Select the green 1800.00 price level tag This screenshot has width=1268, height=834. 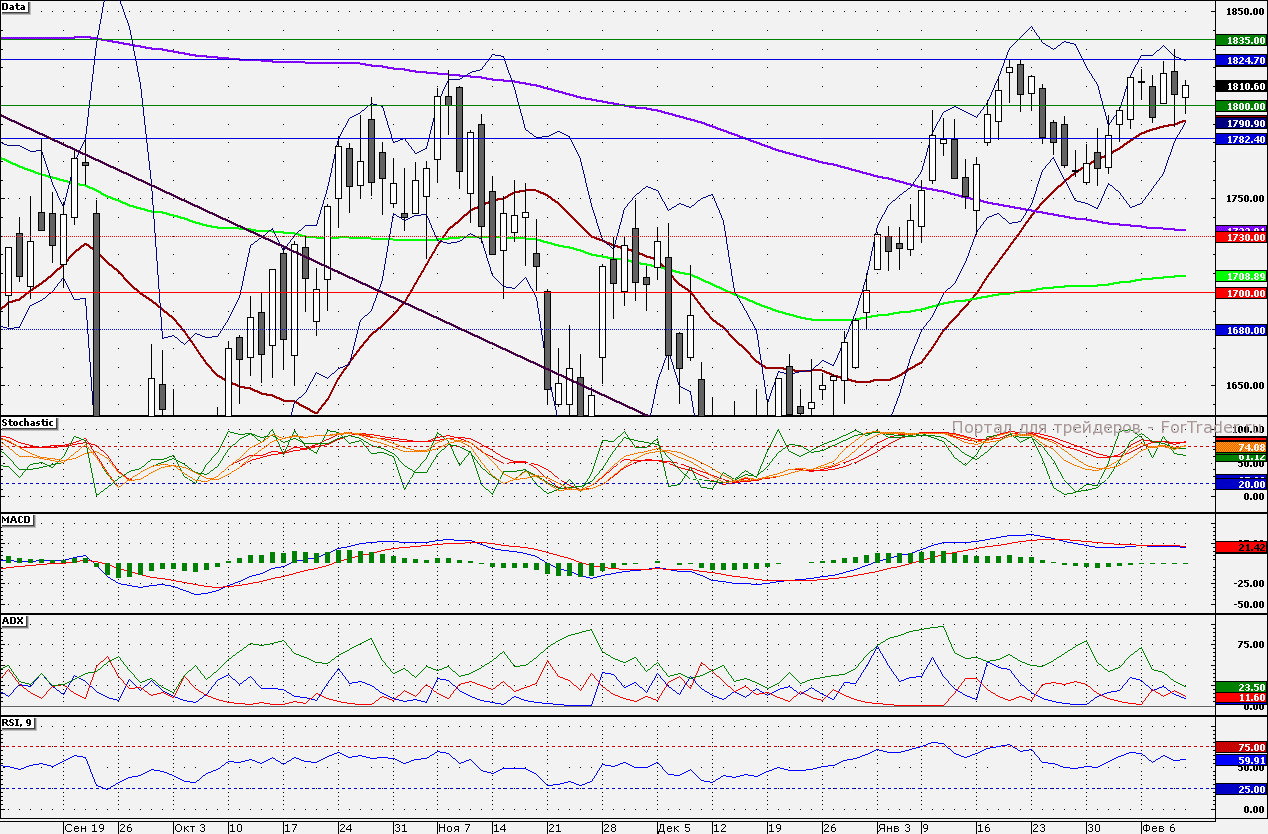(1239, 106)
